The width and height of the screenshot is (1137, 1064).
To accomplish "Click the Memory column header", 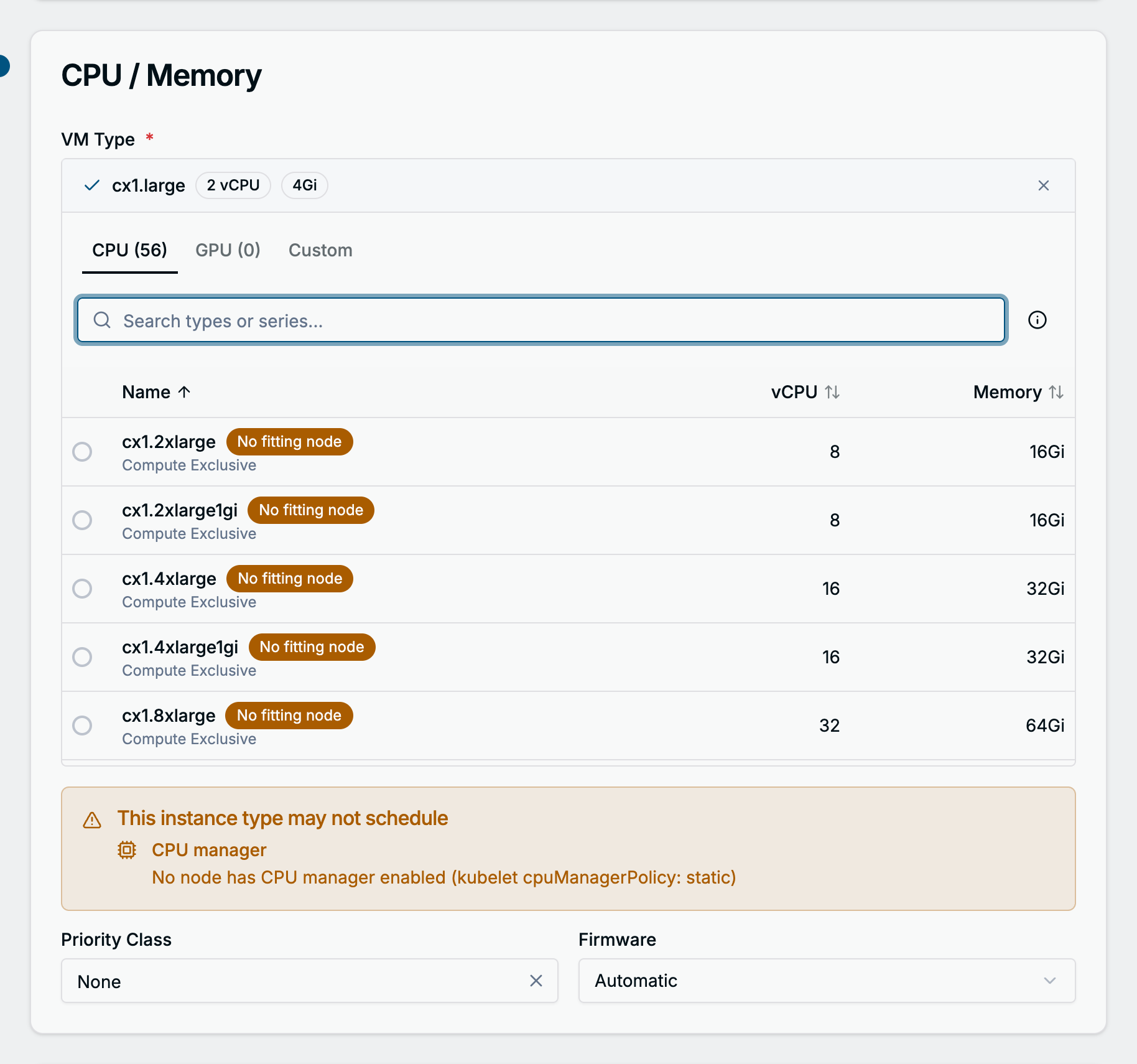I will point(1007,392).
